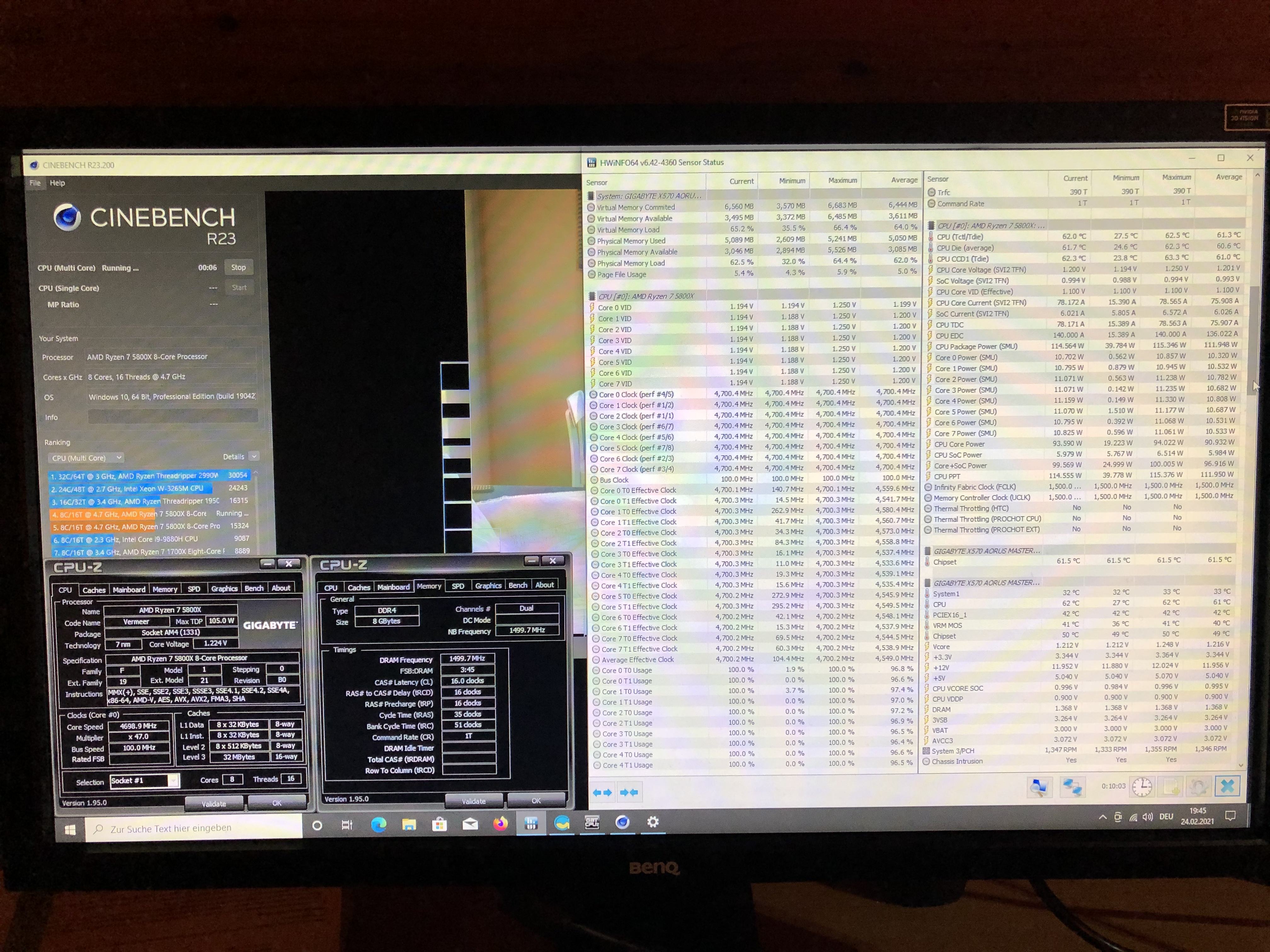Select ranking row 'Intel Xeon W-3265M CPU'
This screenshot has height=952, width=1270.
(x=149, y=488)
